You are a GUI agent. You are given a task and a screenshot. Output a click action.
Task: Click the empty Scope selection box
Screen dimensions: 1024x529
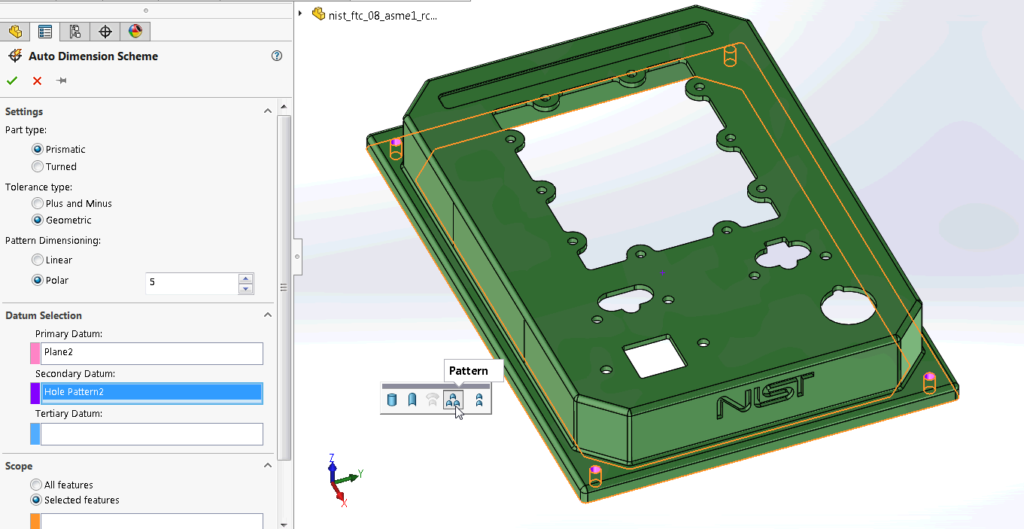[152, 521]
